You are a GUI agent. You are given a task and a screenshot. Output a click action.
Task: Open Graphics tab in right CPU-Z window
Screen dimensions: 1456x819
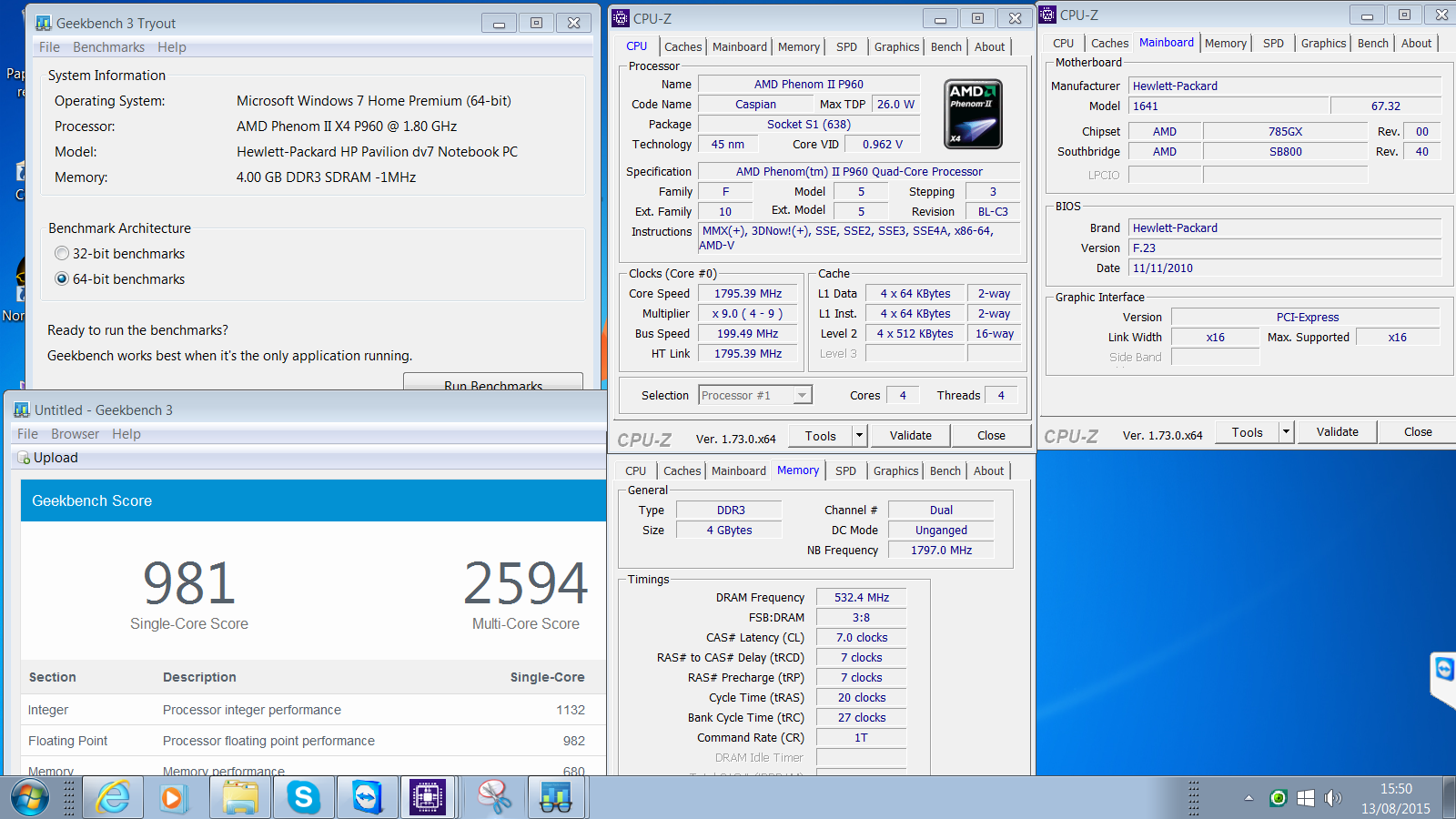coord(1323,43)
